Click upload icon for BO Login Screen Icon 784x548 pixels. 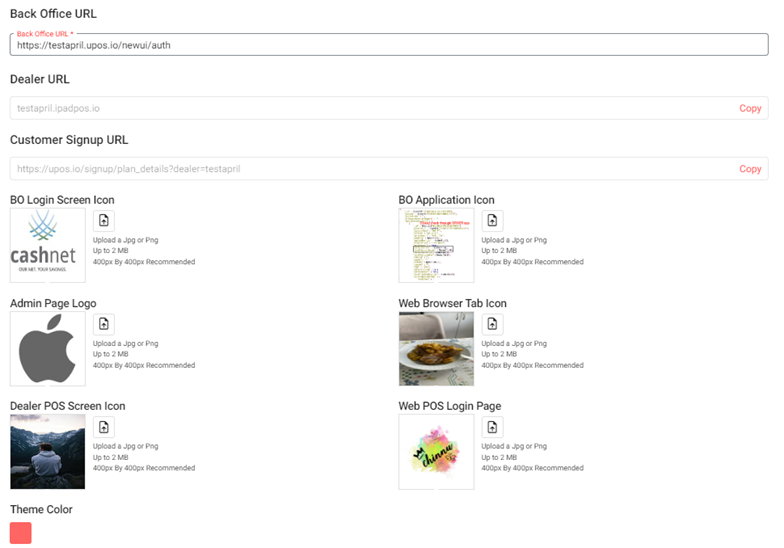104,221
